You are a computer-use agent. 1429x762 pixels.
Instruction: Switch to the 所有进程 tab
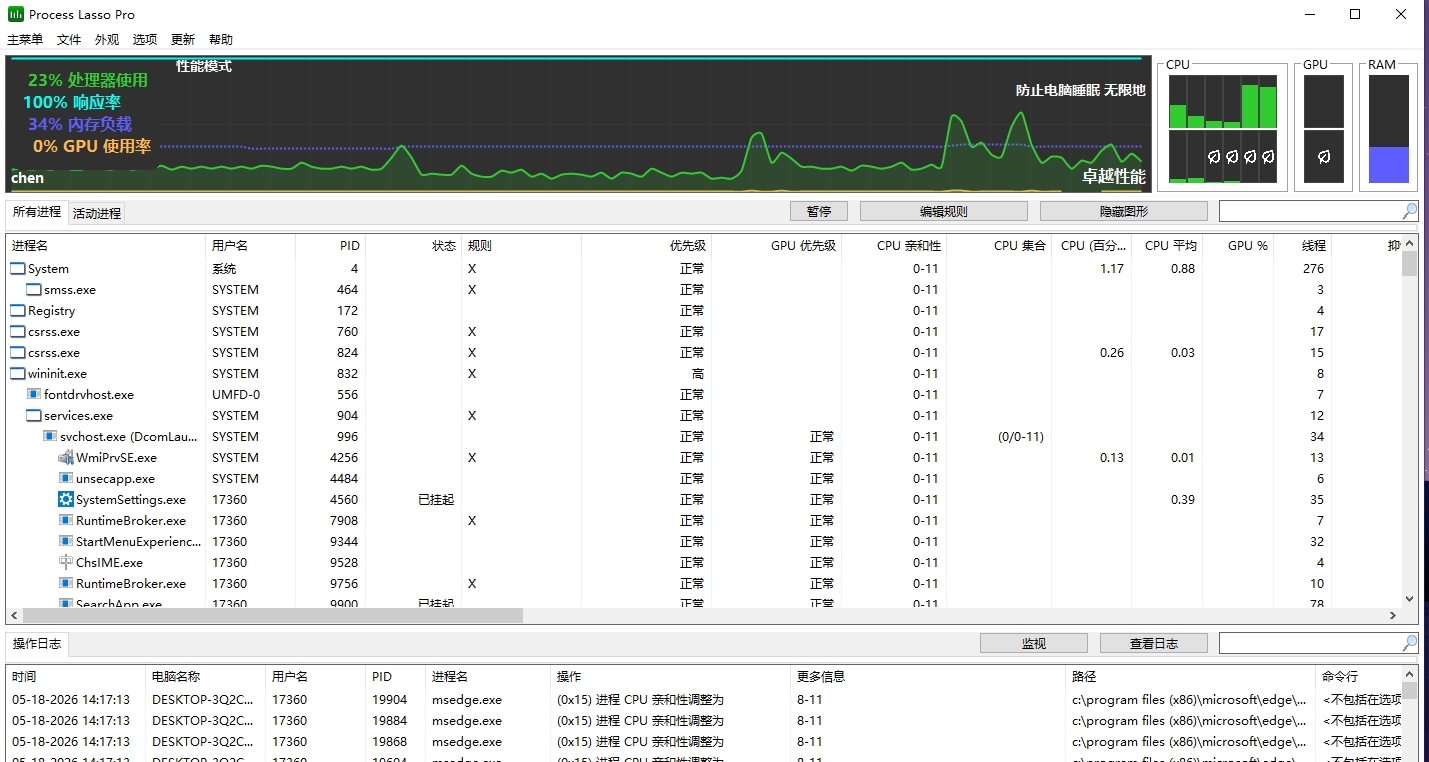[x=37, y=212]
